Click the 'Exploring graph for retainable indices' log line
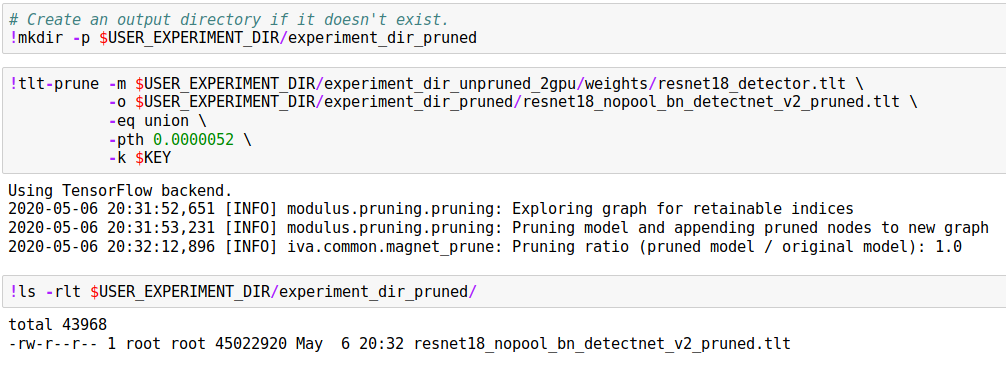The height and width of the screenshot is (365, 1006). pos(431,208)
